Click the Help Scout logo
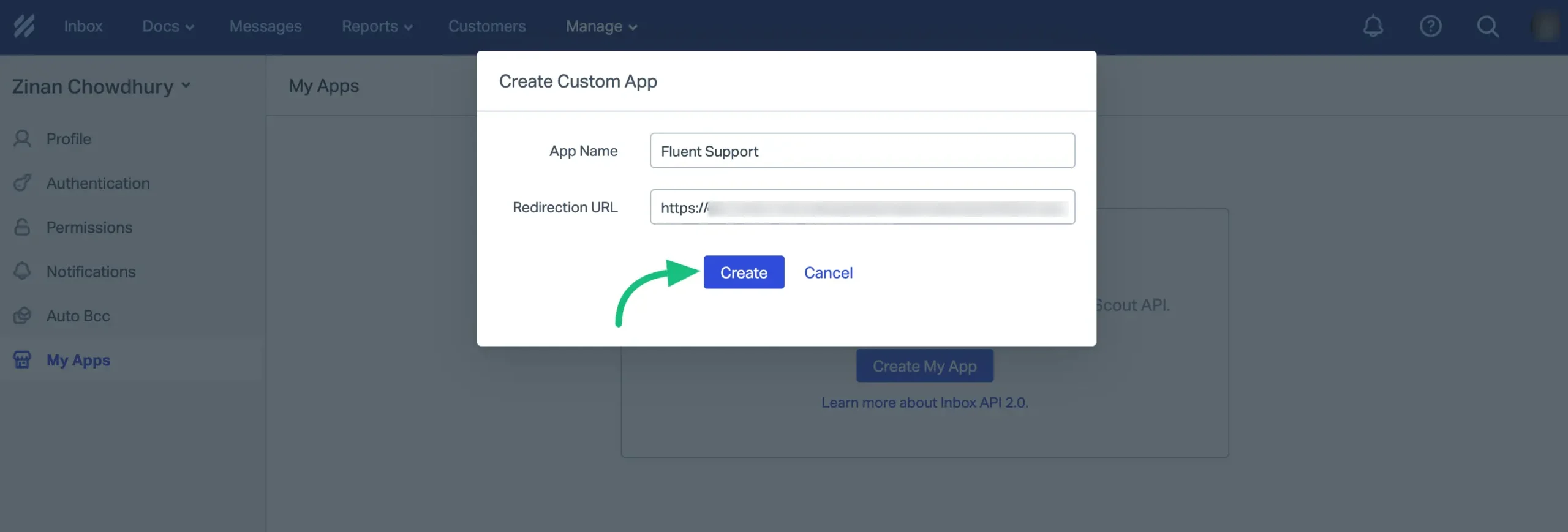This screenshot has width=1568, height=532. click(24, 26)
